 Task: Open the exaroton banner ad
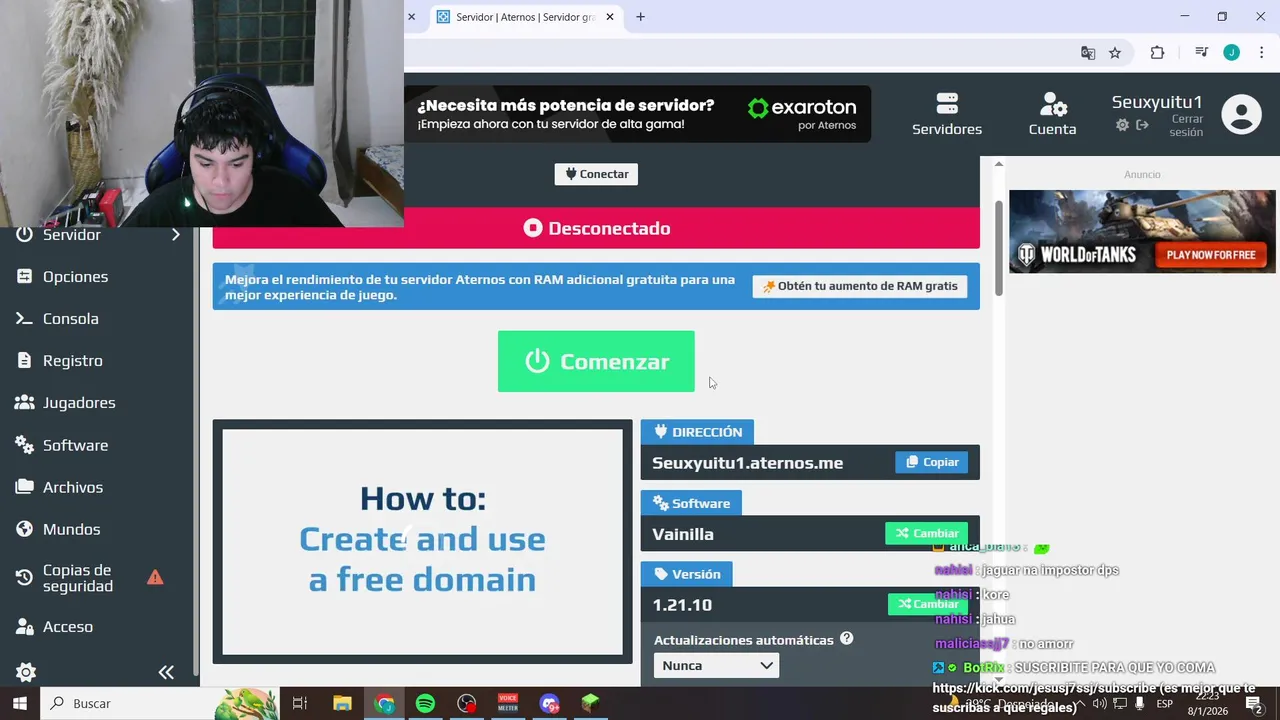(638, 114)
